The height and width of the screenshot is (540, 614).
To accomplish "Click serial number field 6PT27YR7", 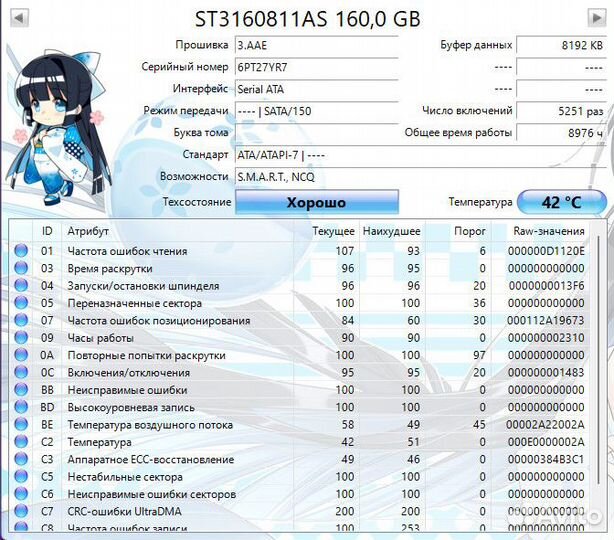I will pos(317,67).
